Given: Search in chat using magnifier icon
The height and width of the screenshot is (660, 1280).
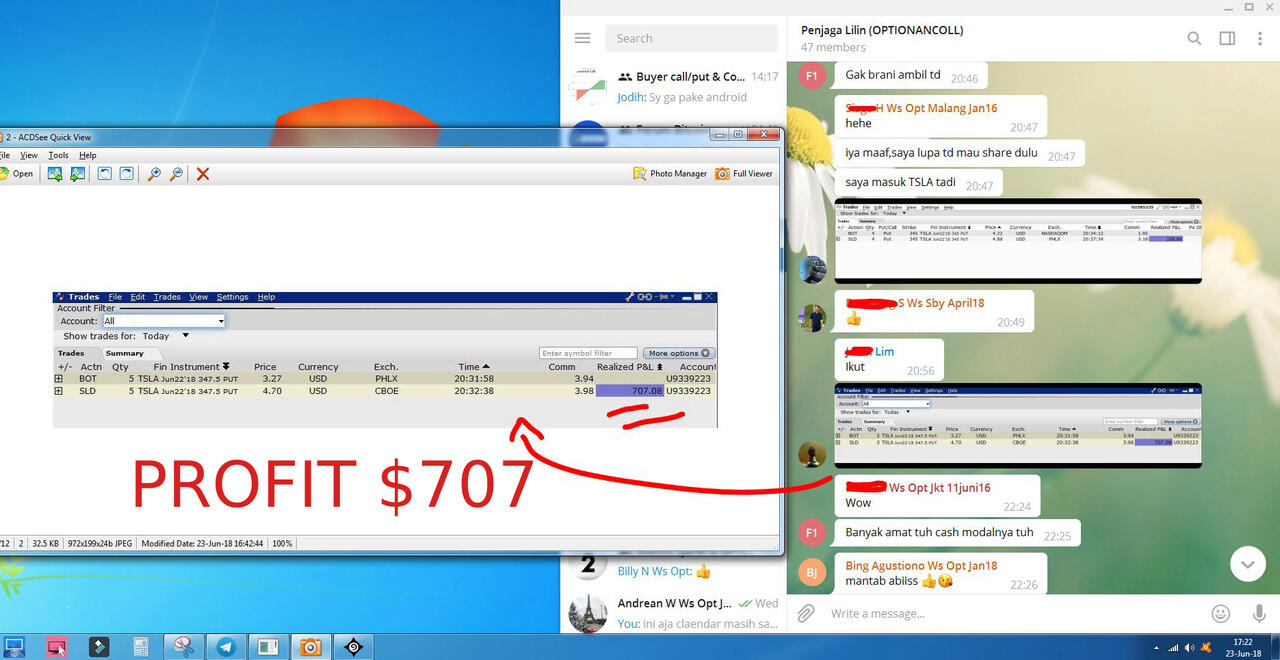Looking at the screenshot, I should point(1194,38).
